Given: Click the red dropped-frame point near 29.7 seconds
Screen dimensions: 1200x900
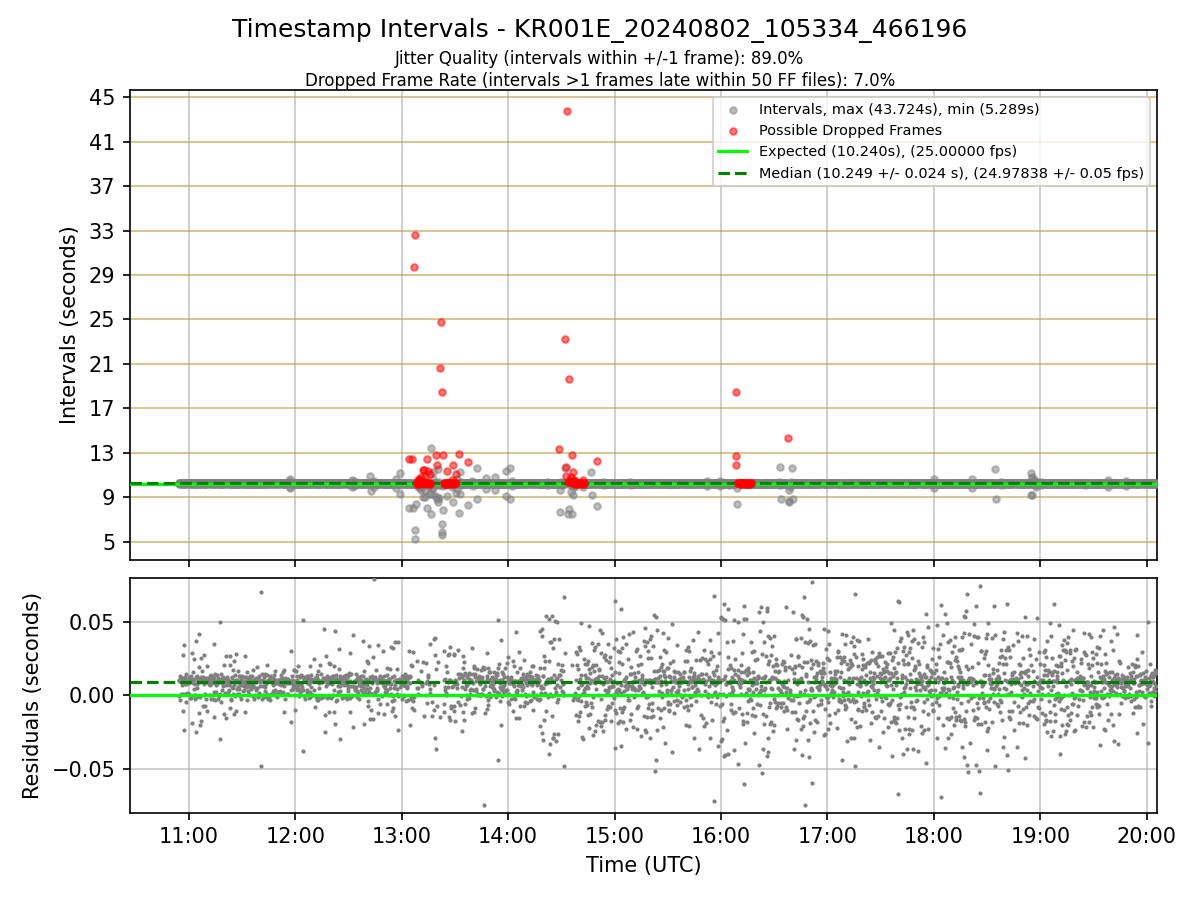Looking at the screenshot, I should (x=414, y=267).
